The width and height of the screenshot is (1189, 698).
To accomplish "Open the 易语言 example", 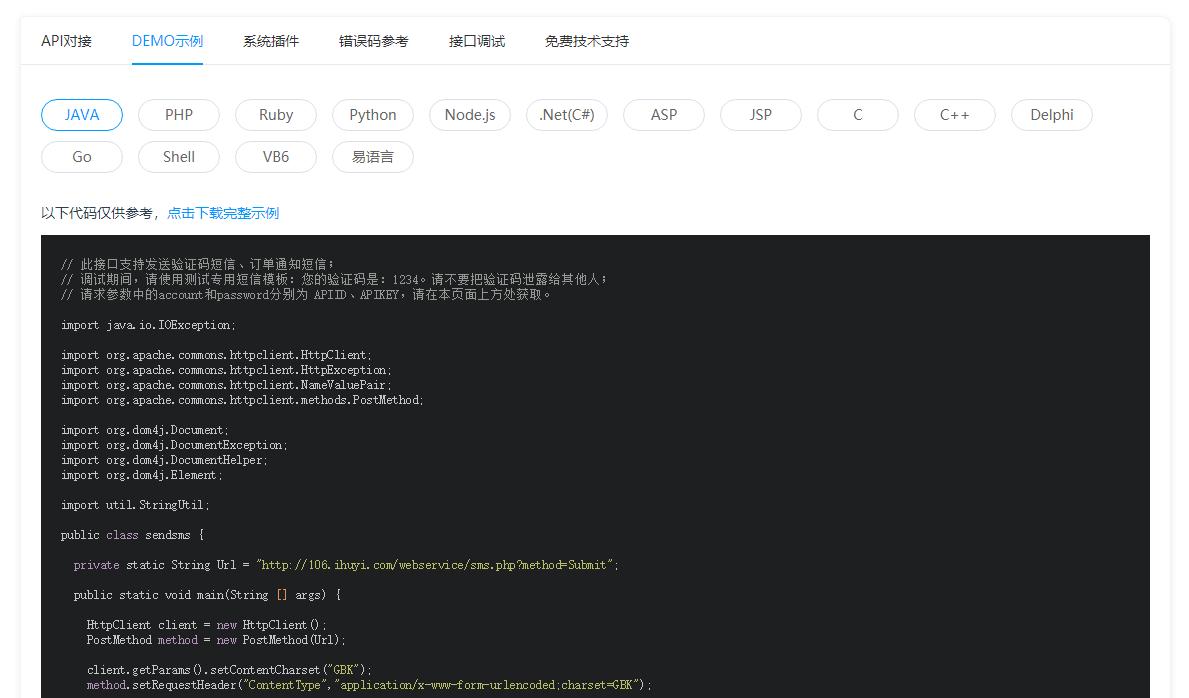I will (372, 156).
